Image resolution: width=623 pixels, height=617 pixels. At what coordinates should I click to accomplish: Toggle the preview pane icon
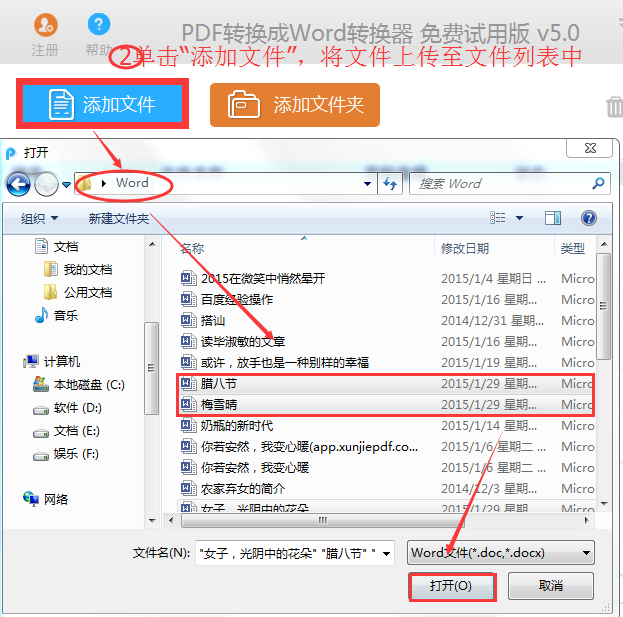coord(553,218)
